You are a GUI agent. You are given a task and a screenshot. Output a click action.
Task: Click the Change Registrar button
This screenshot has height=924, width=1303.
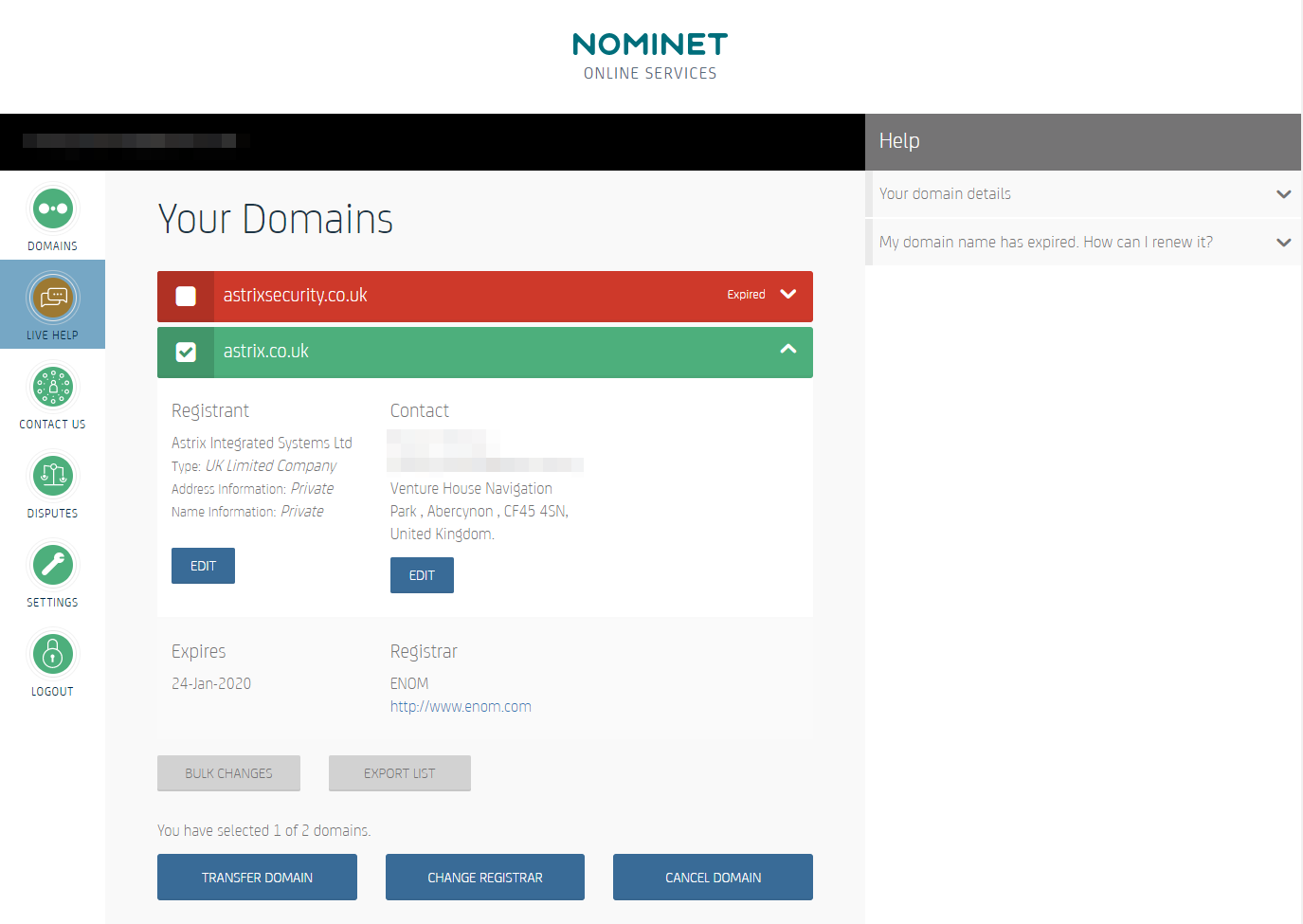click(x=485, y=878)
